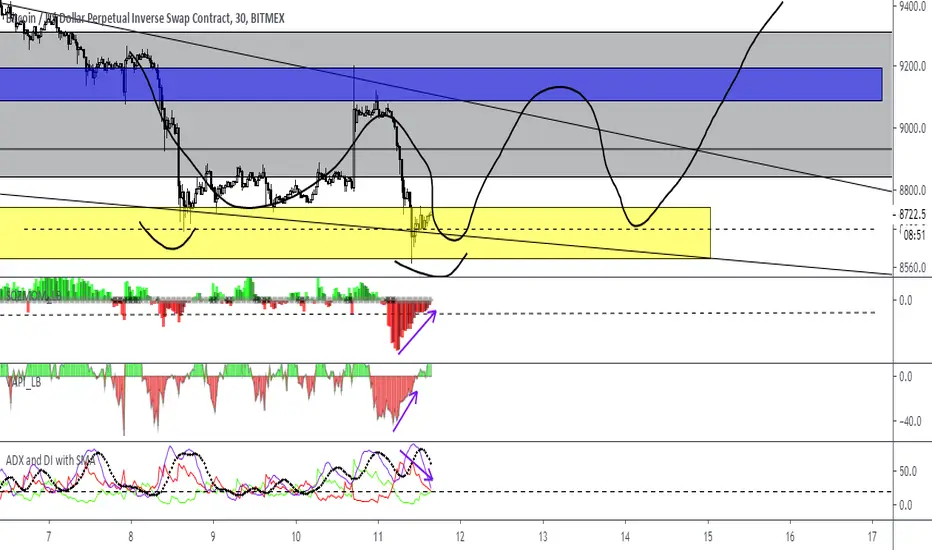The width and height of the screenshot is (932, 550).
Task: Select the purple arrow in ADX pane
Action: tap(417, 465)
